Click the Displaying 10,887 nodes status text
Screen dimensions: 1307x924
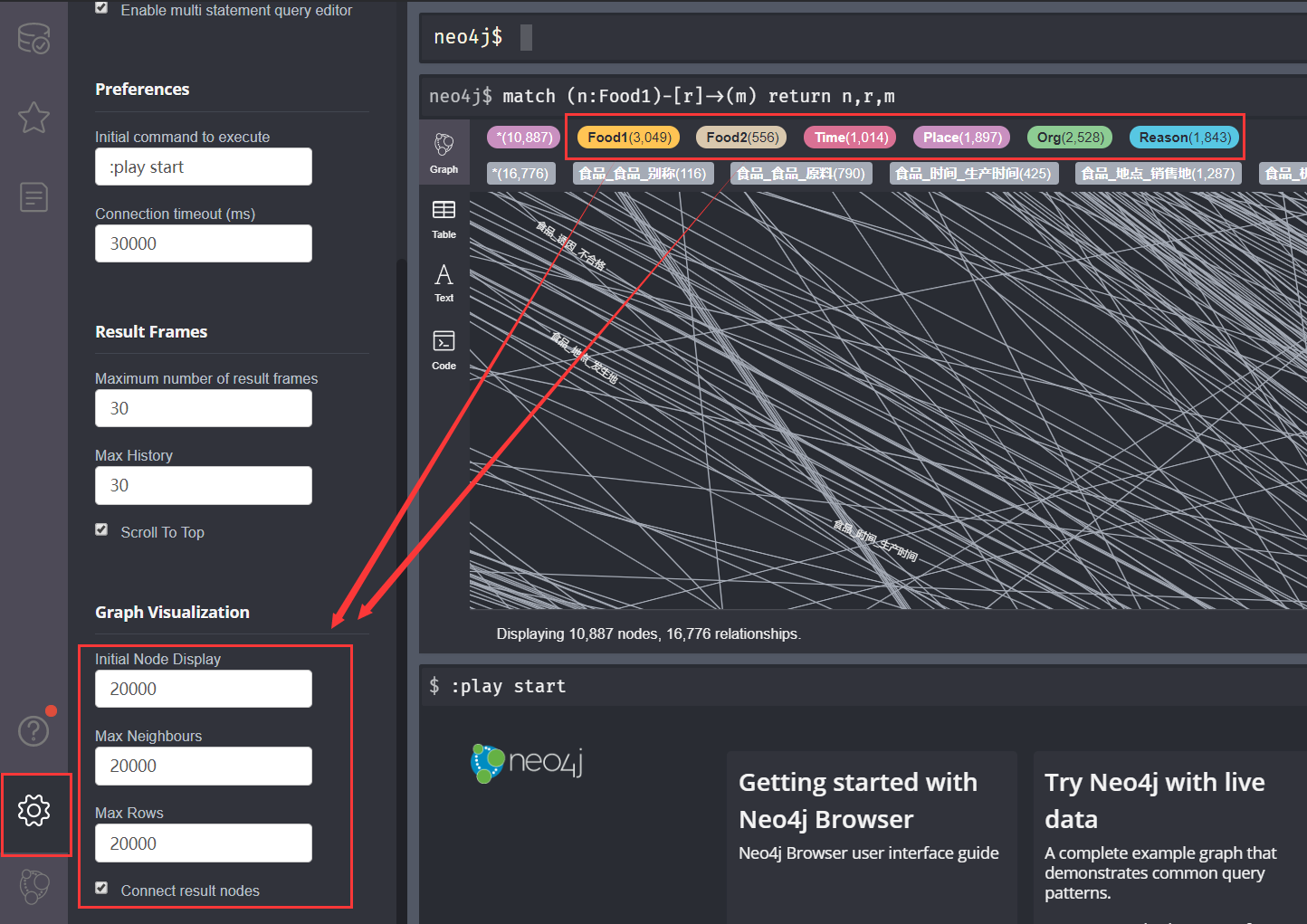(648, 633)
